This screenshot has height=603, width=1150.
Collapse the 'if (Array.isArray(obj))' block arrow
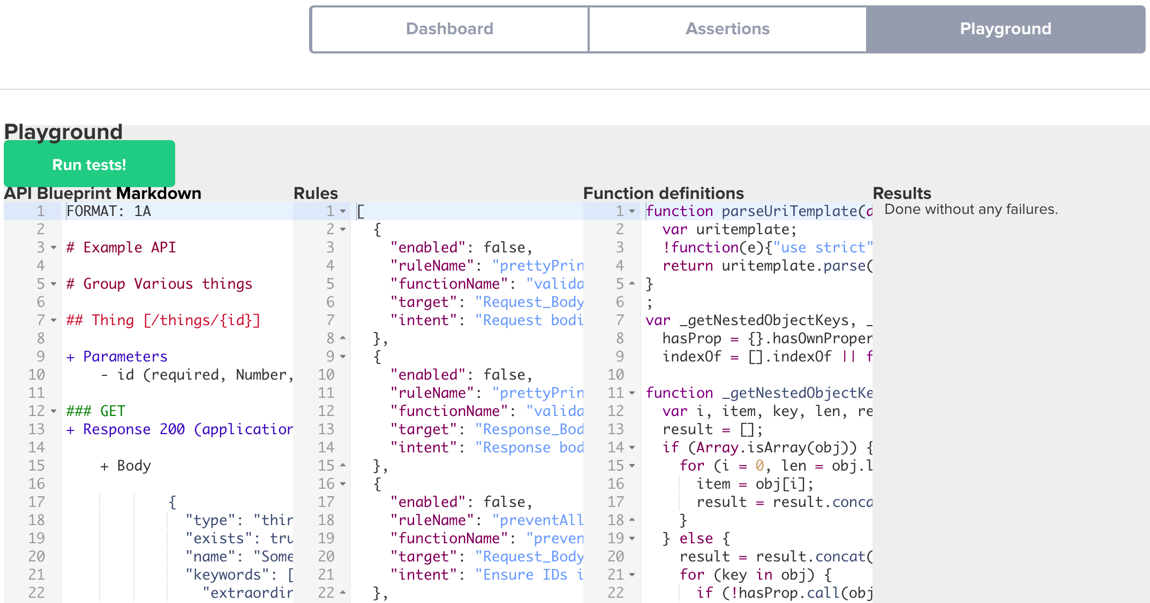tap(633, 448)
